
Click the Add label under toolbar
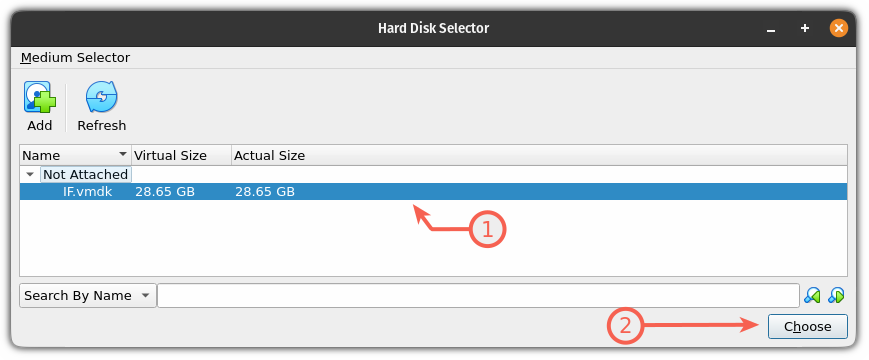40,126
